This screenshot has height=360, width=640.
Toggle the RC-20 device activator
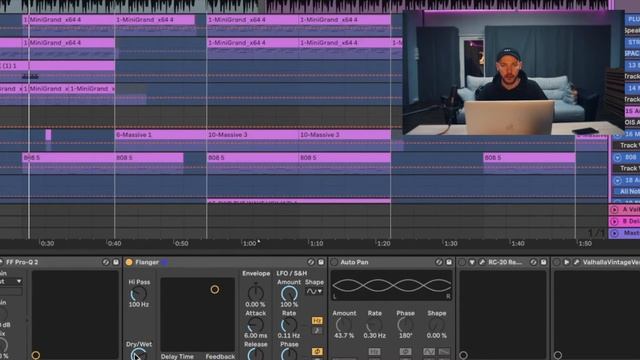[462, 262]
